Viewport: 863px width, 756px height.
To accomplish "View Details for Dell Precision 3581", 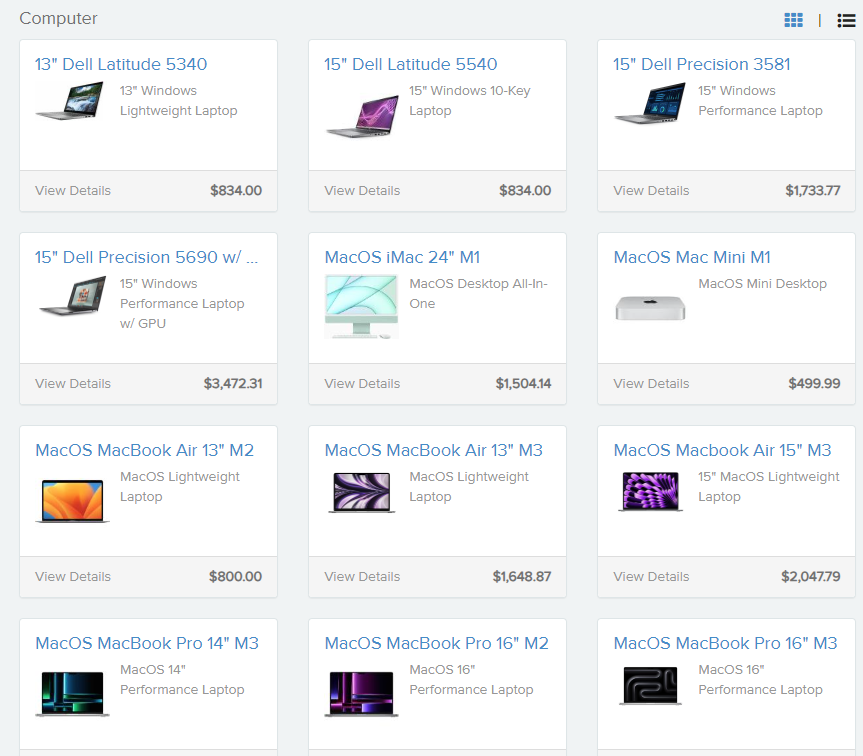I will tap(651, 191).
